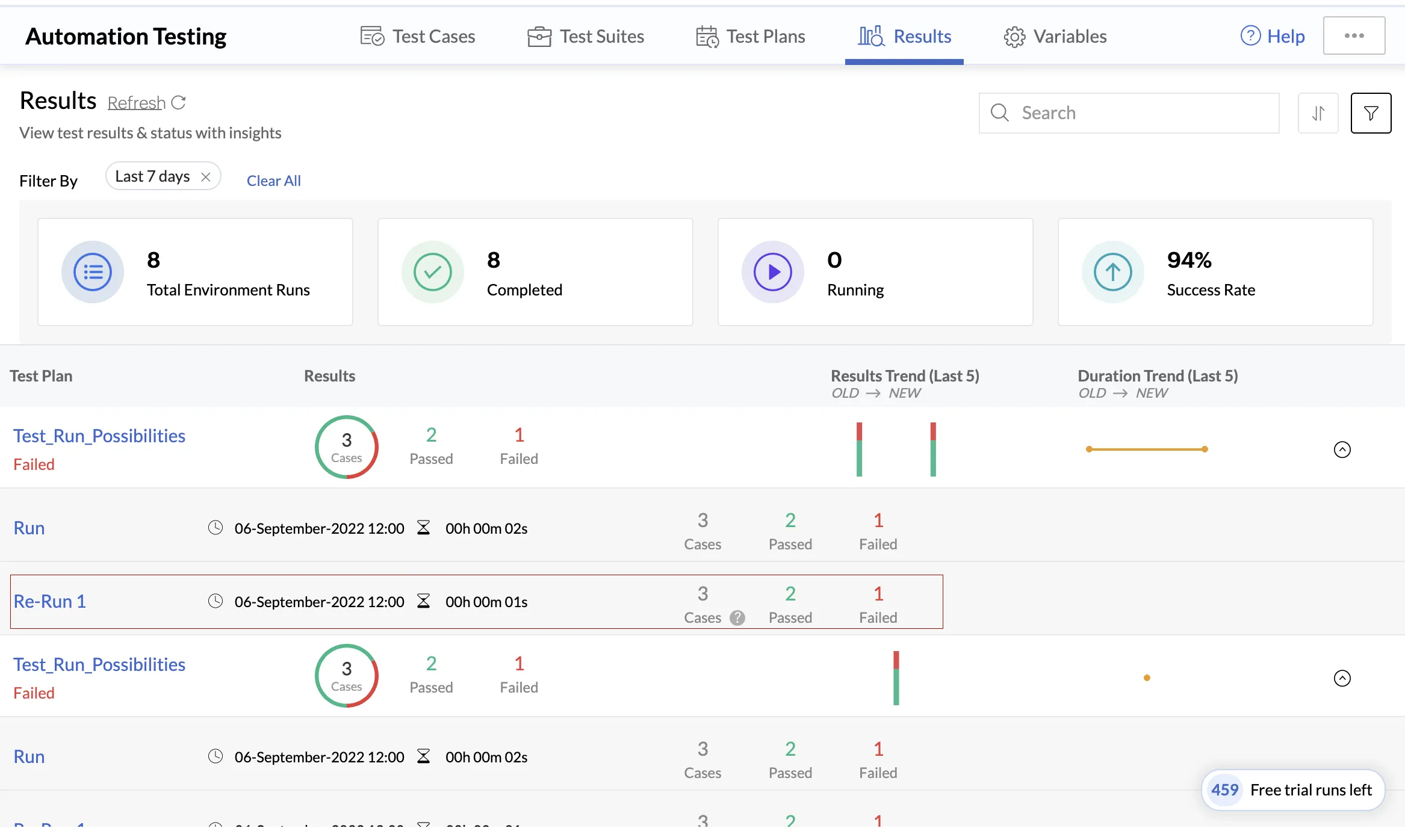Open the filter funnel icon
1405x840 pixels.
pyautogui.click(x=1371, y=113)
